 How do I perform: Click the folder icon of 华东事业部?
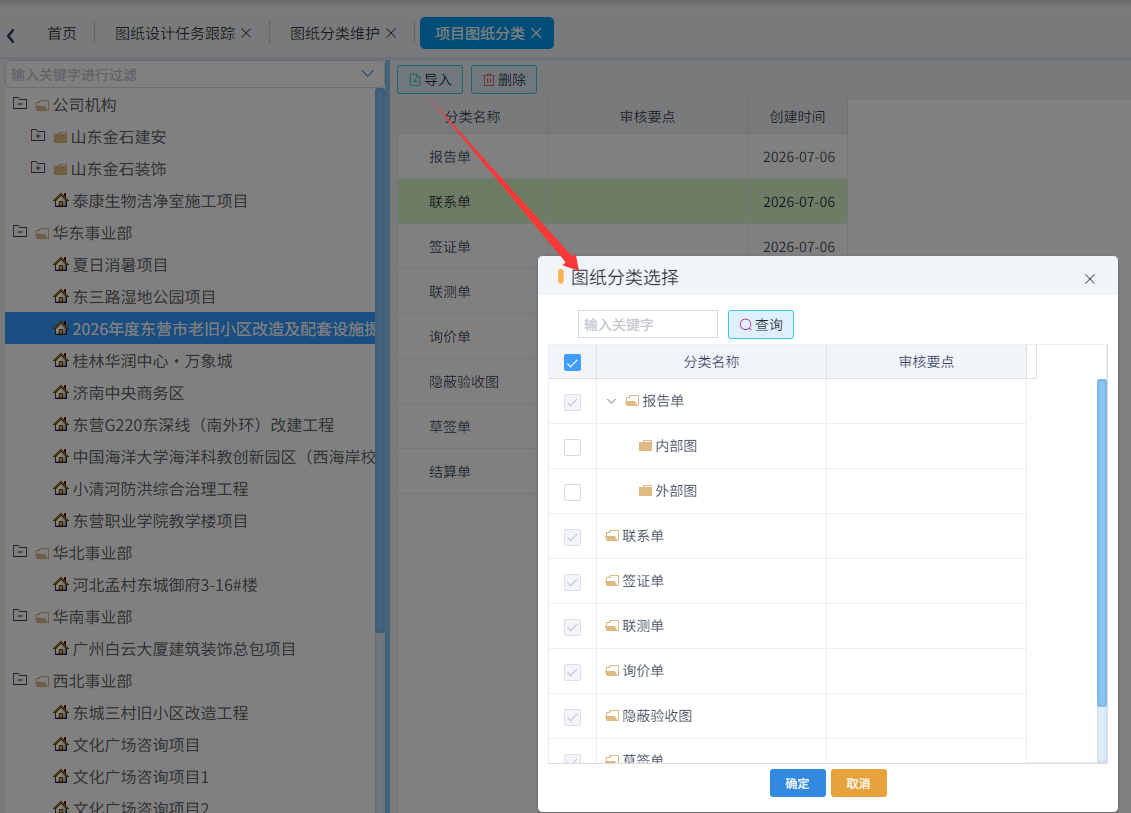(x=43, y=234)
